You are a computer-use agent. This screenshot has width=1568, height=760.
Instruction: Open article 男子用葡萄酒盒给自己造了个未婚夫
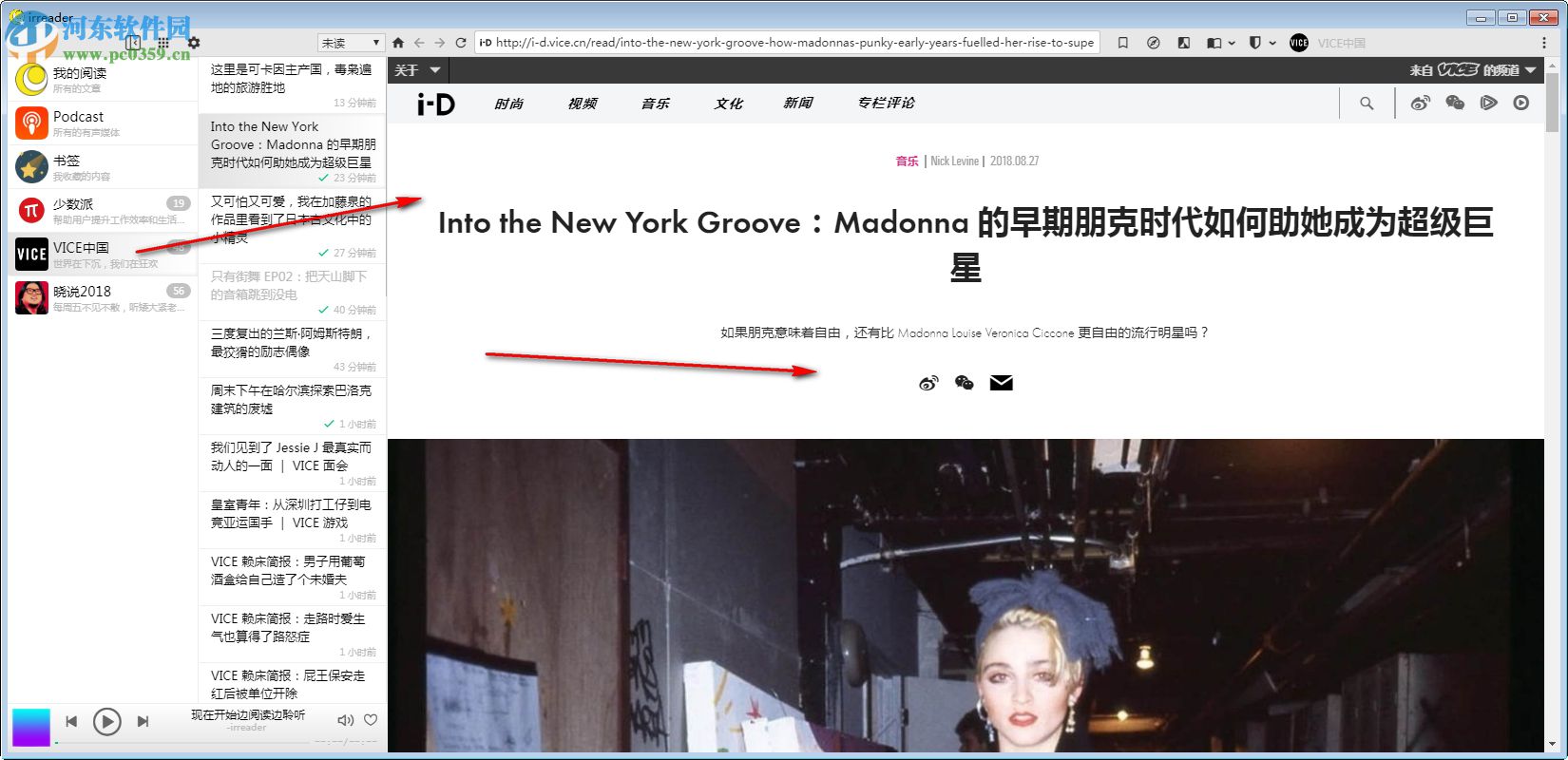293,578
